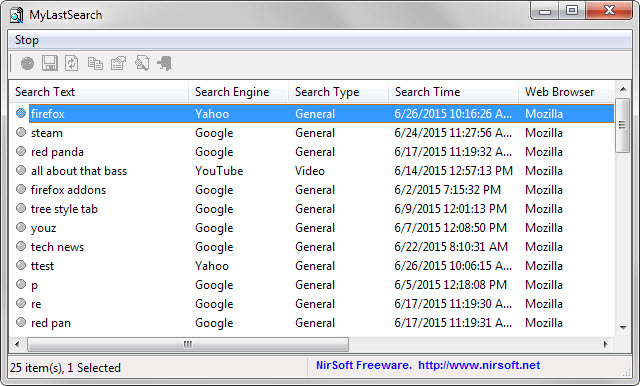Click the '6/22/2015 8:10:31 AM' time cell

click(451, 246)
